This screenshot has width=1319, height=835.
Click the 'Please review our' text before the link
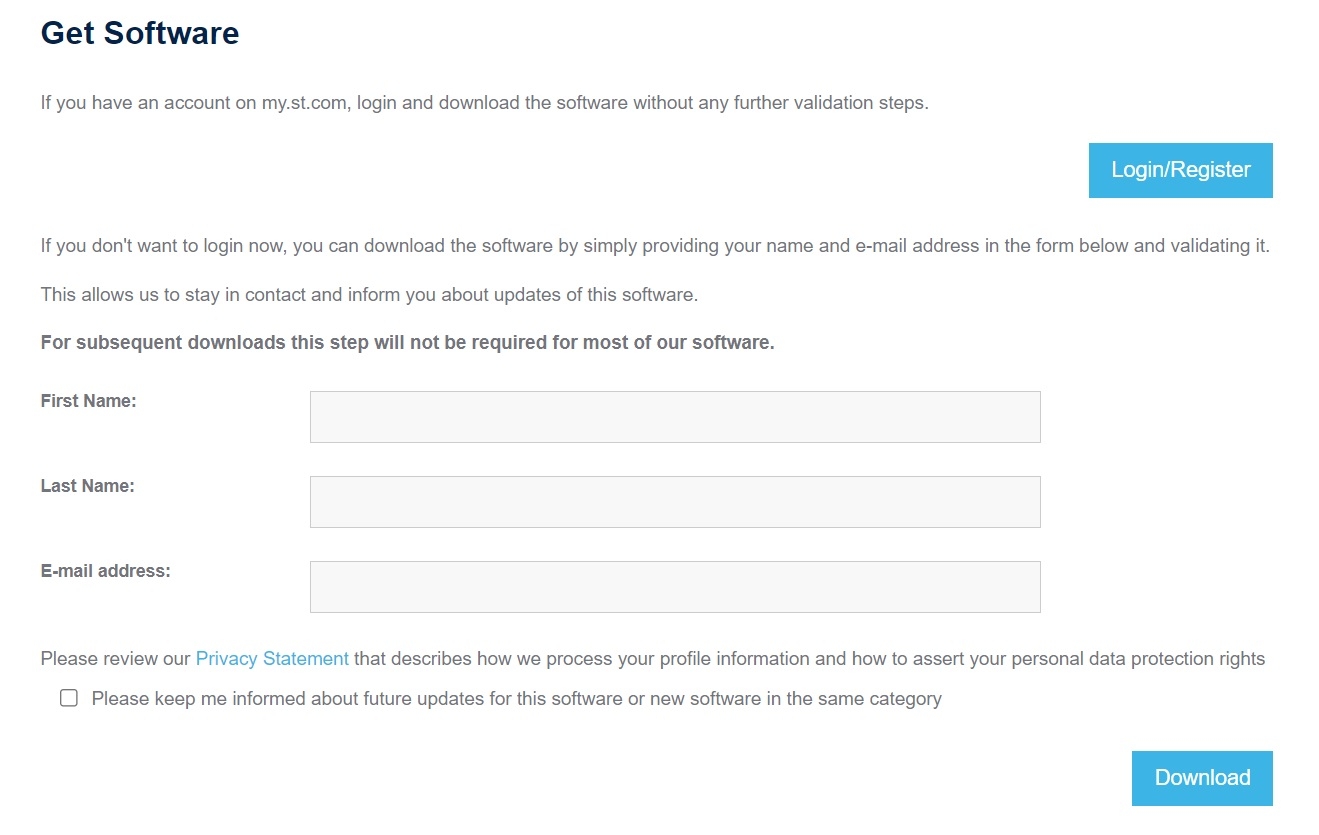(x=115, y=659)
